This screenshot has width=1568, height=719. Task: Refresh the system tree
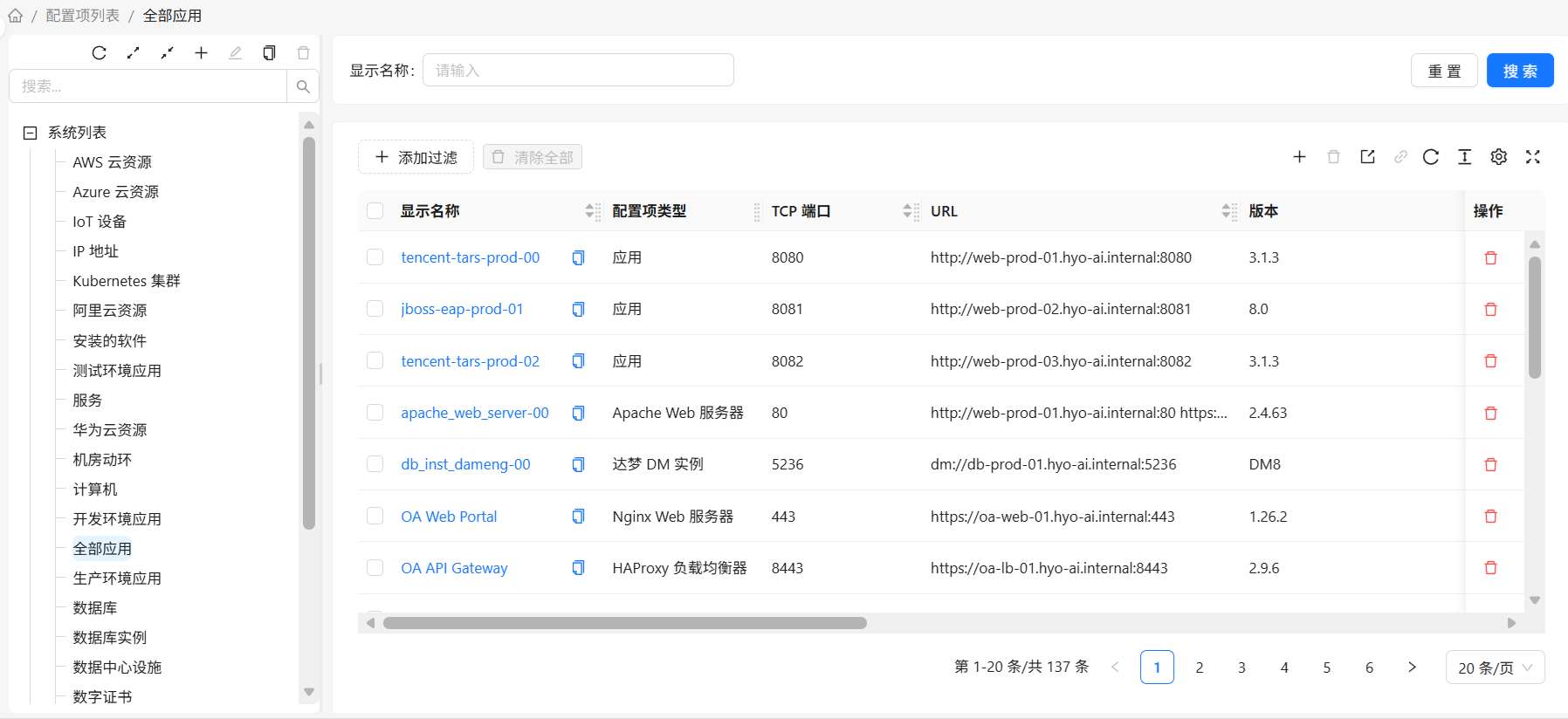[x=100, y=53]
